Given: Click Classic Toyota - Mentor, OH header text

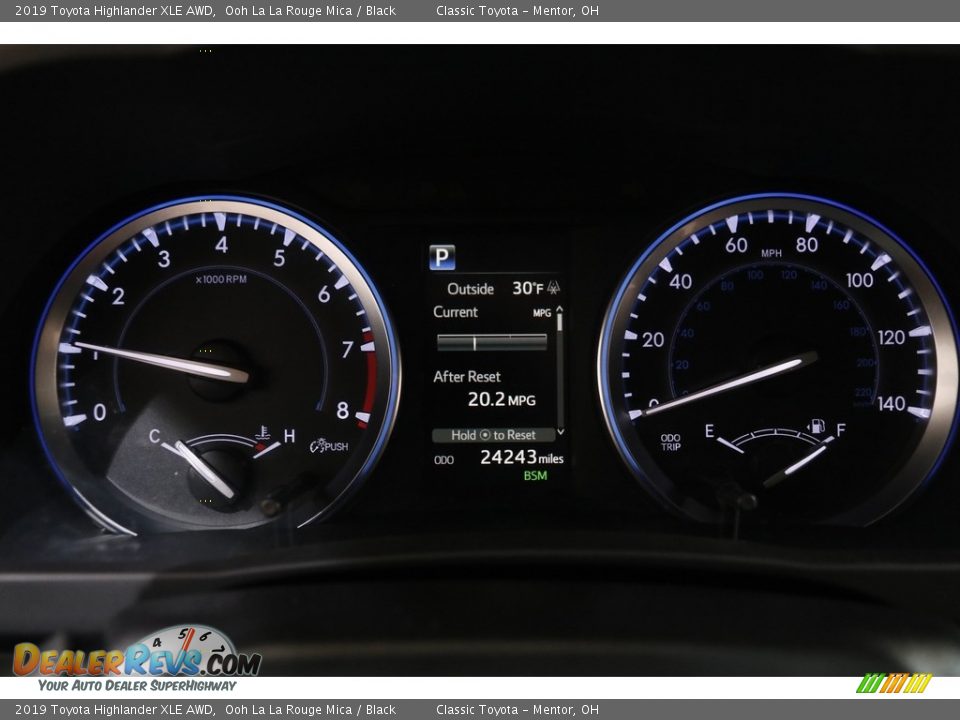Looking at the screenshot, I should [x=517, y=11].
